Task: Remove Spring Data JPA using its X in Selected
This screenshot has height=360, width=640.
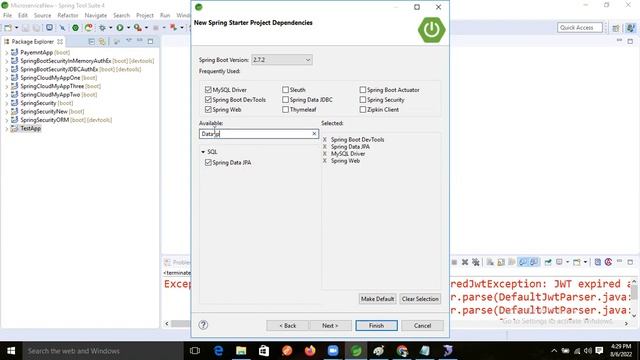Action: pyautogui.click(x=325, y=147)
